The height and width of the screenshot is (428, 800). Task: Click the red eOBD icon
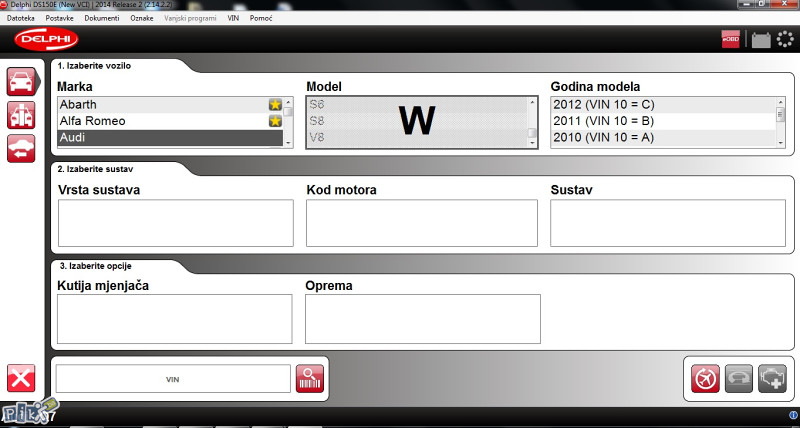tap(731, 39)
